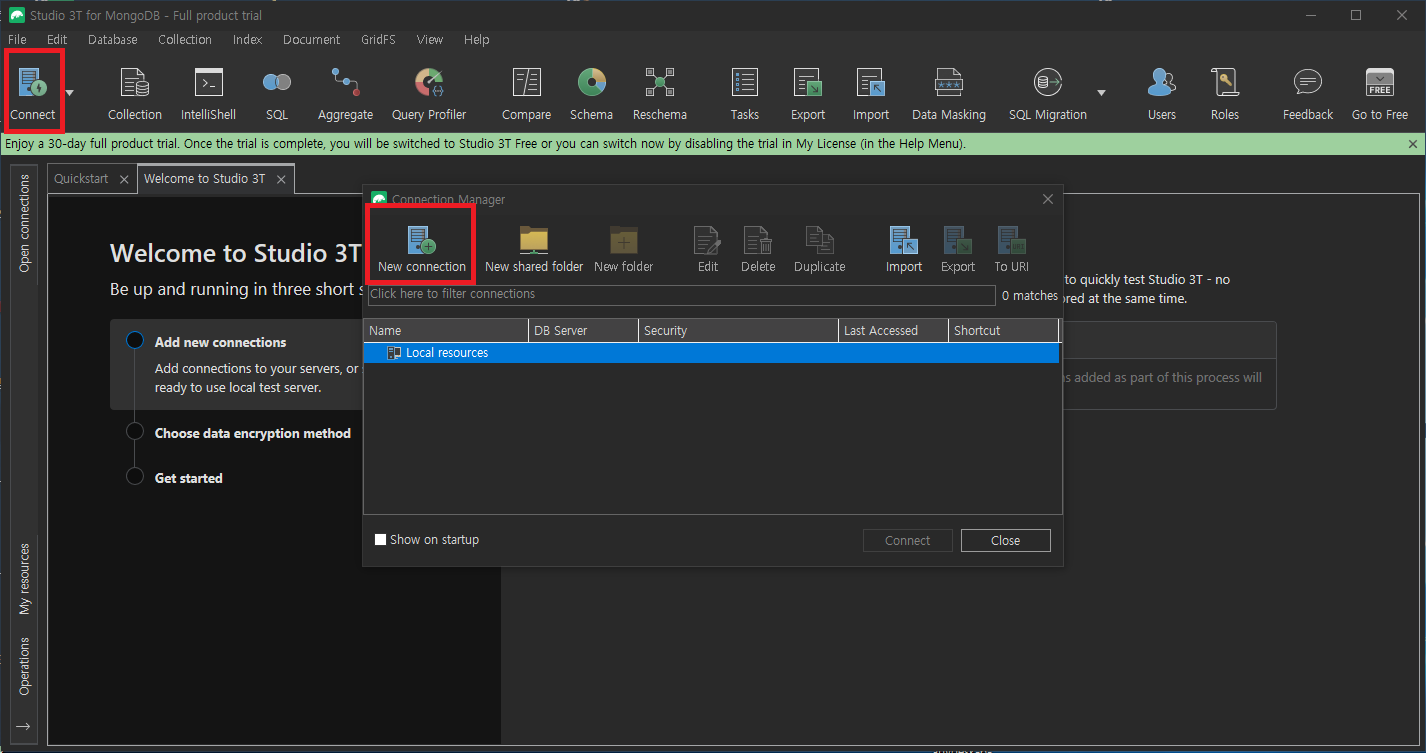Open the Document menu

[312, 40]
